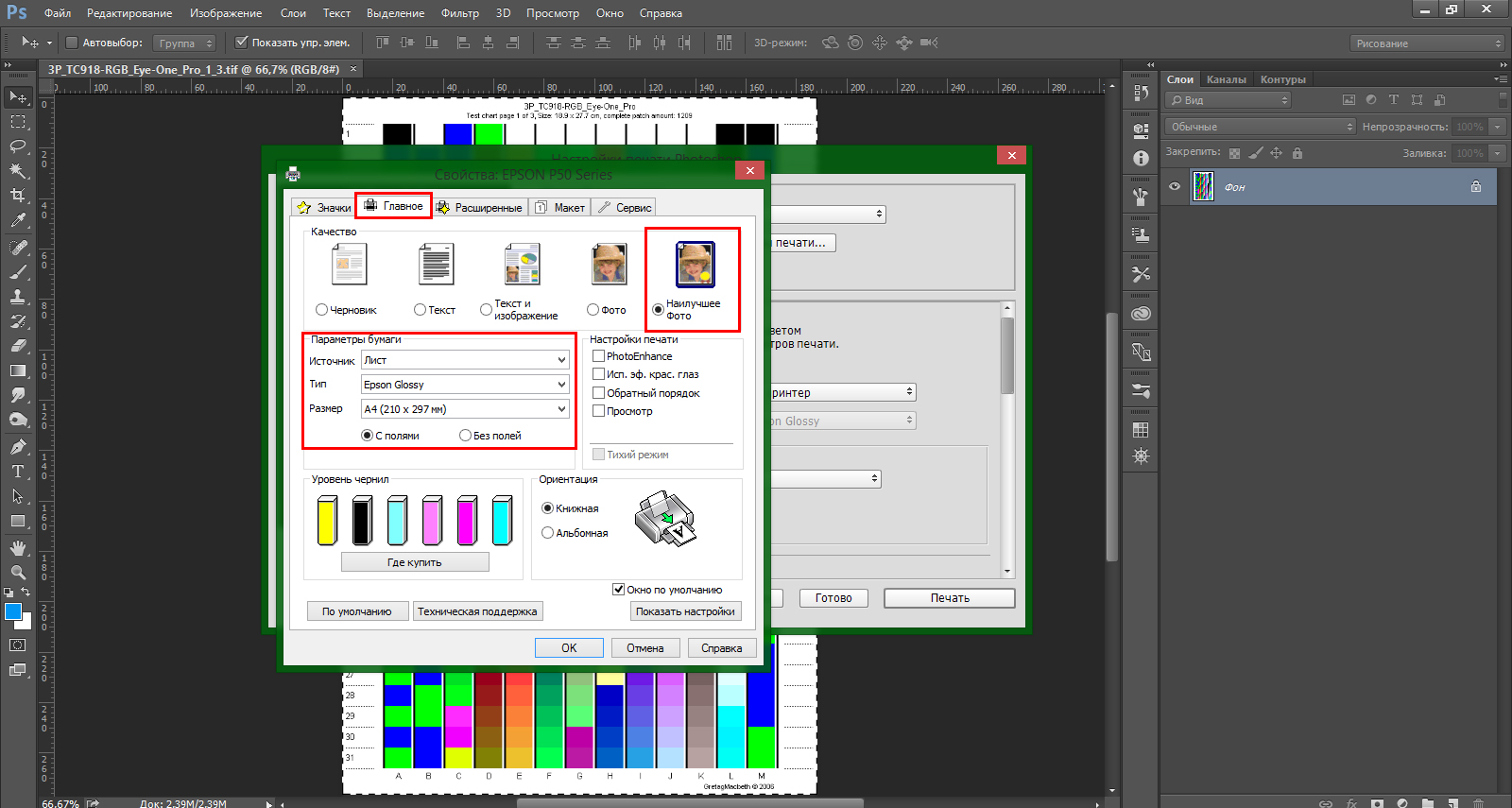
Task: Switch to the Значки tab
Action: click(x=324, y=208)
